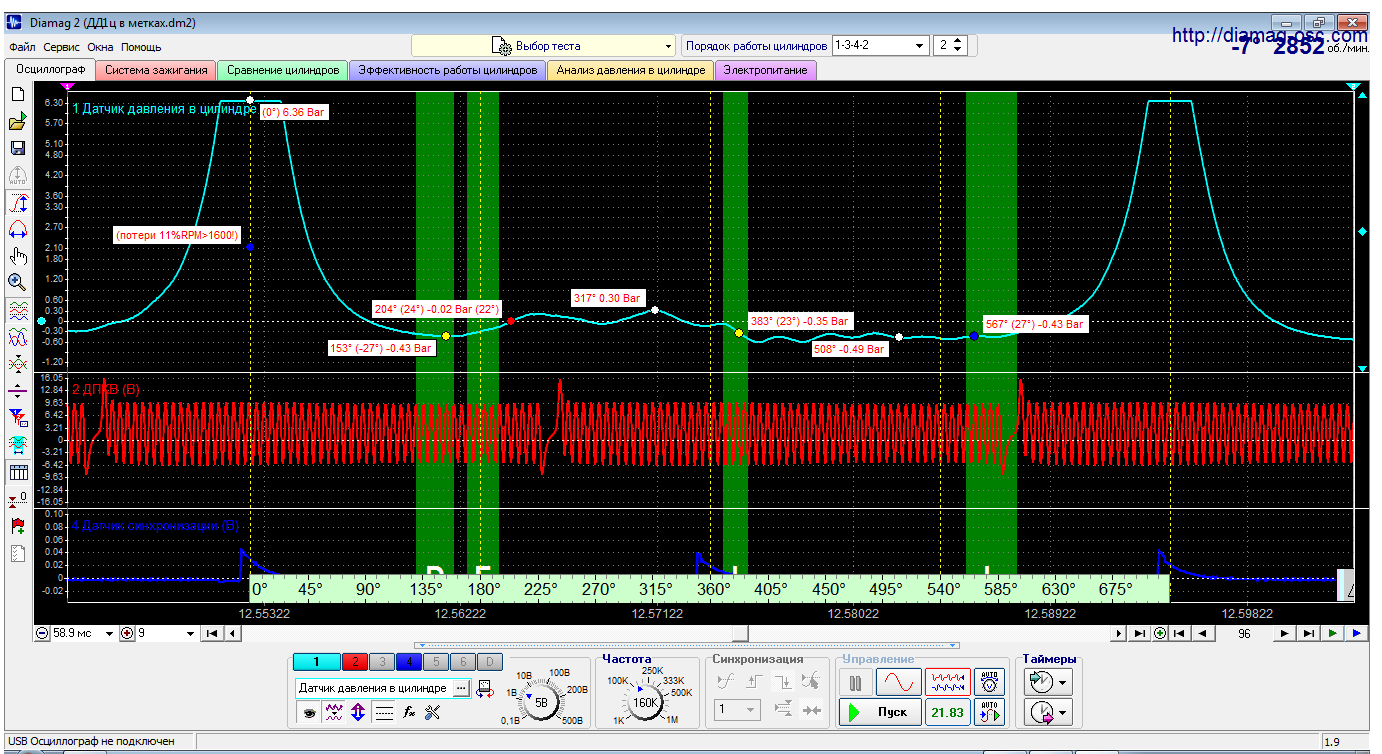1382x754 pixels.
Task: Toggle the D digital channel button
Action: [489, 662]
